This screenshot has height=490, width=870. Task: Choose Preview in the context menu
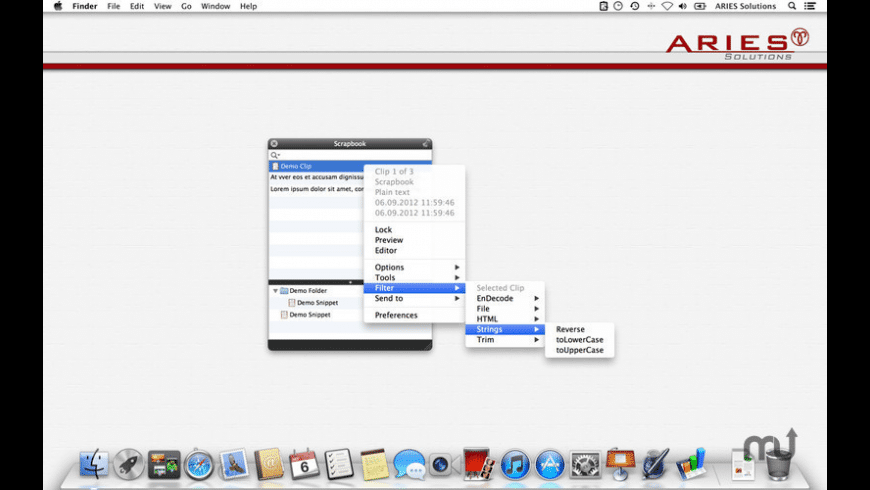(414, 240)
